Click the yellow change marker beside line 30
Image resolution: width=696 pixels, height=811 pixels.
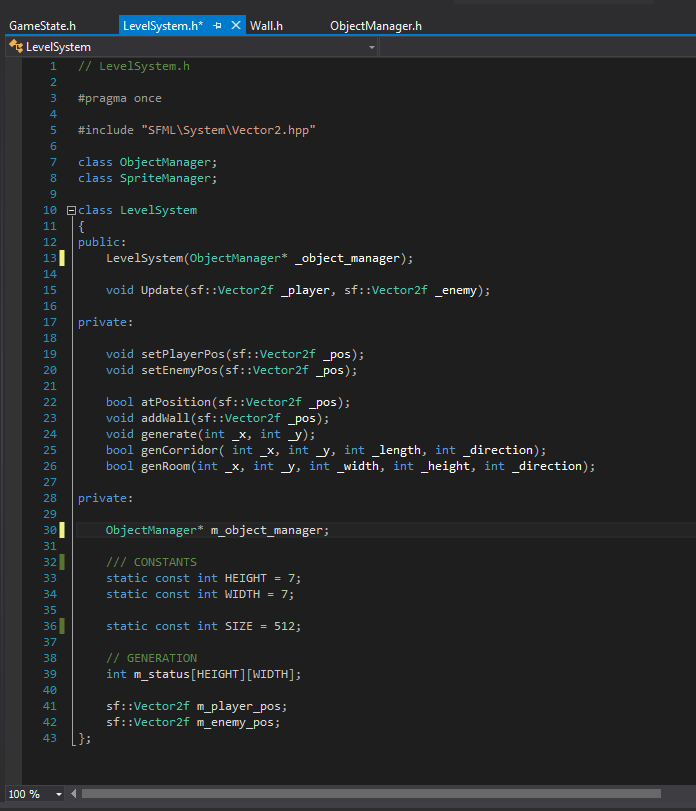tap(62, 530)
